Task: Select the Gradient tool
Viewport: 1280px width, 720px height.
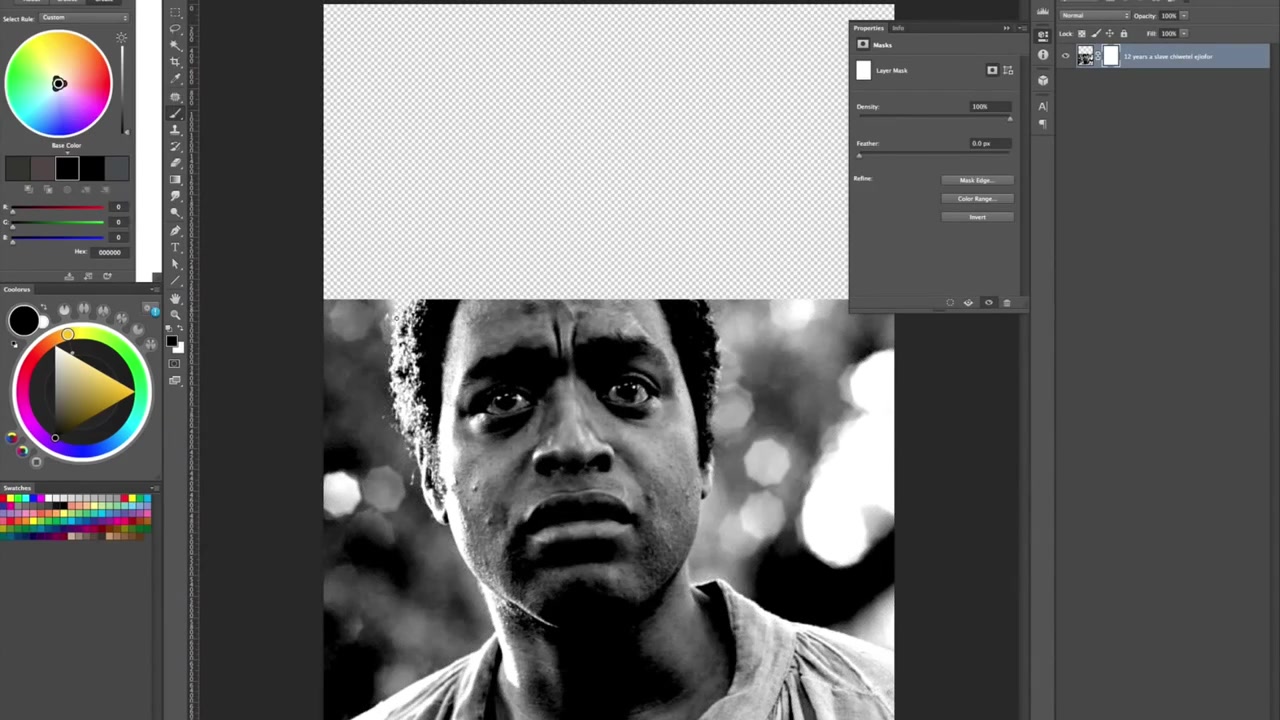Action: point(175,179)
